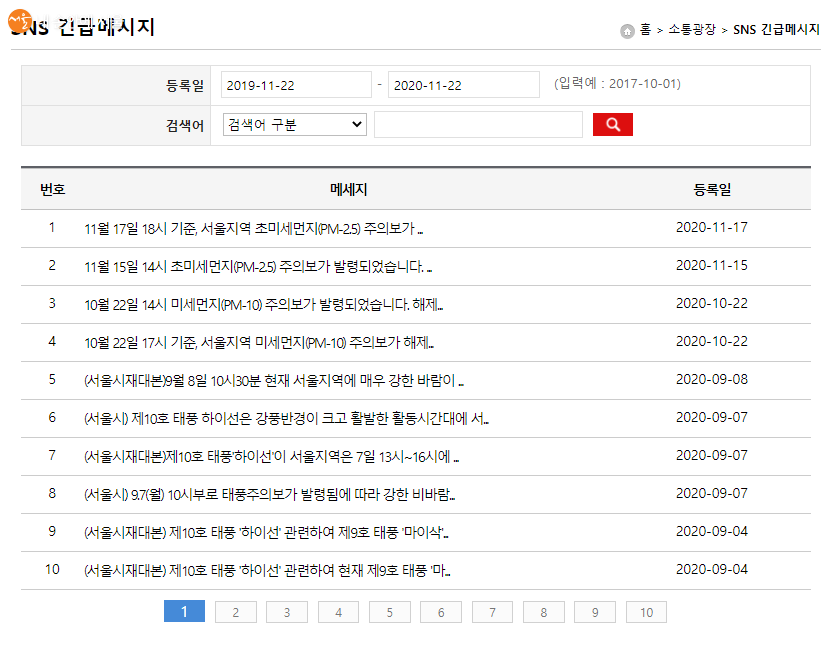Open 9월 8일 강한 바람 message
Viewport: 833px width, 656px height.
275,380
